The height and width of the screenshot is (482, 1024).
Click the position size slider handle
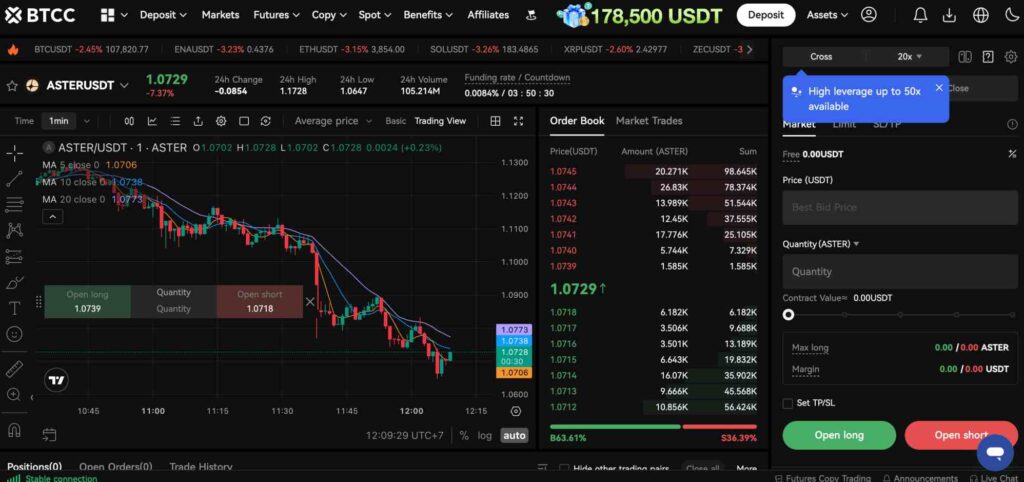click(788, 314)
